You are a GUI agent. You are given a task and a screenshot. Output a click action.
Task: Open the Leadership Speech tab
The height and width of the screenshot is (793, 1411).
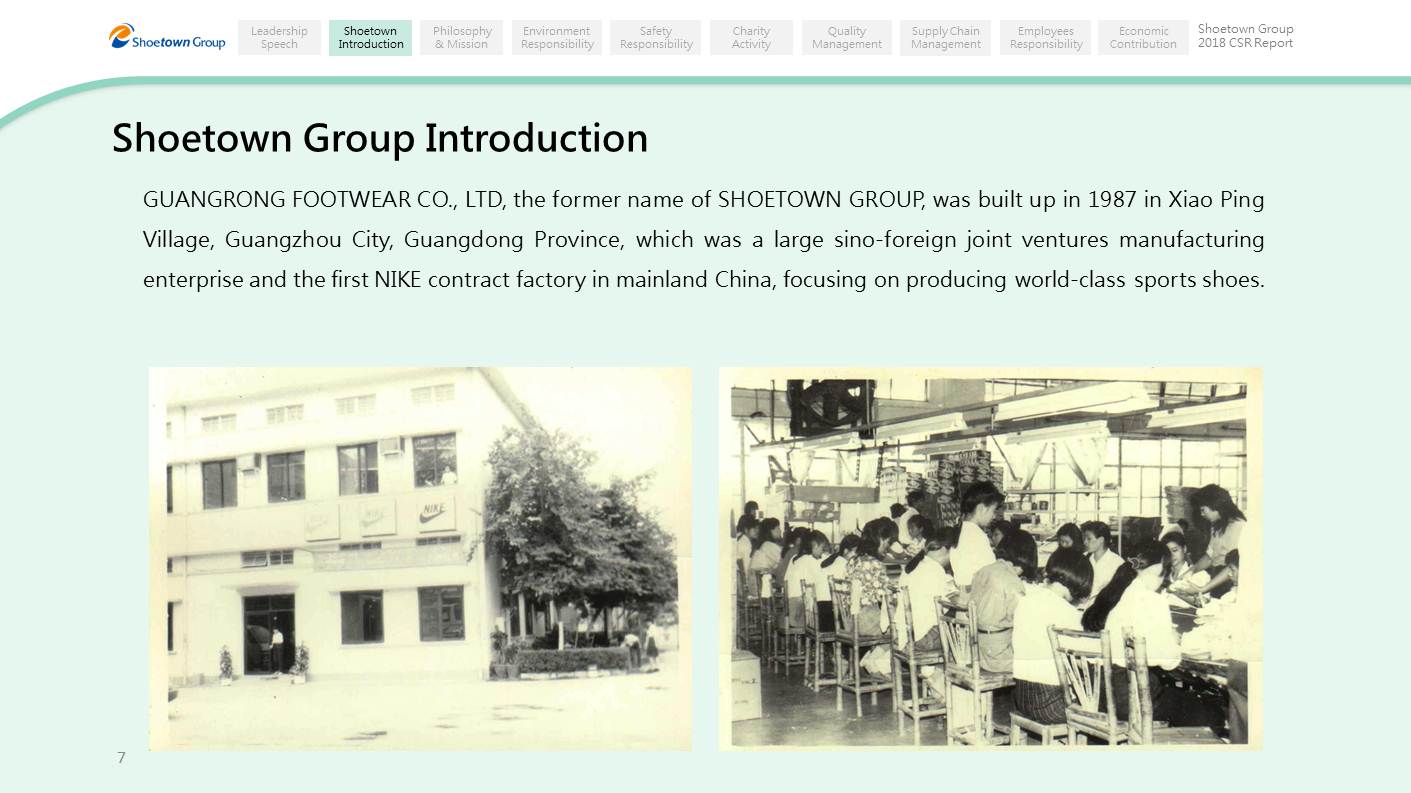[x=279, y=38]
